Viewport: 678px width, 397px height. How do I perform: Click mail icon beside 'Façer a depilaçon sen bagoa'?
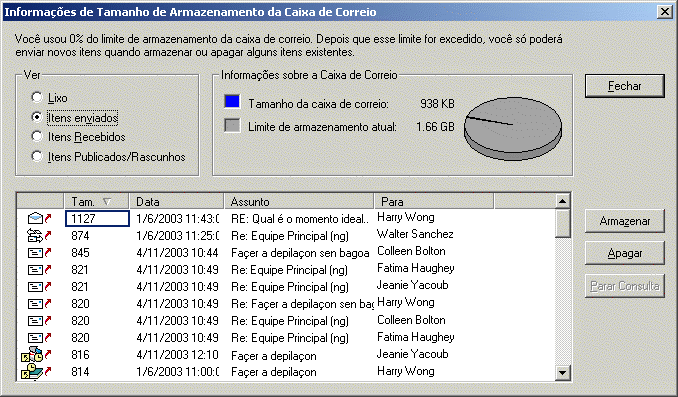point(35,253)
